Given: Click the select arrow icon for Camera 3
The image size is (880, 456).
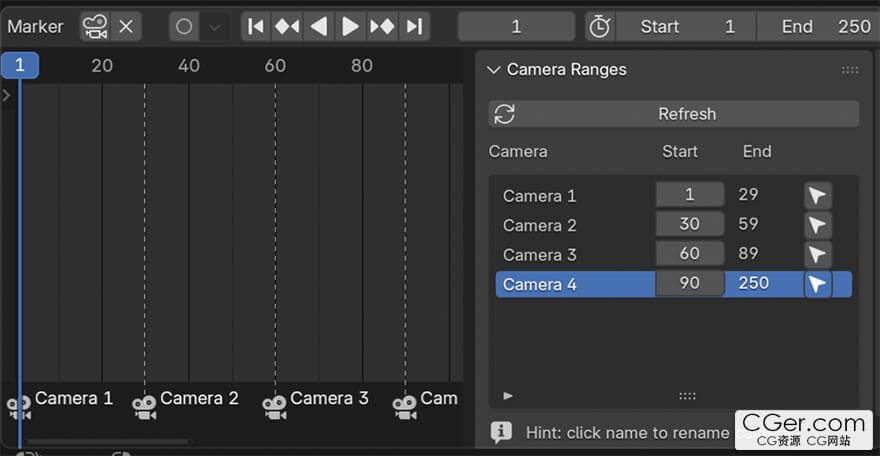Looking at the screenshot, I should coord(818,254).
